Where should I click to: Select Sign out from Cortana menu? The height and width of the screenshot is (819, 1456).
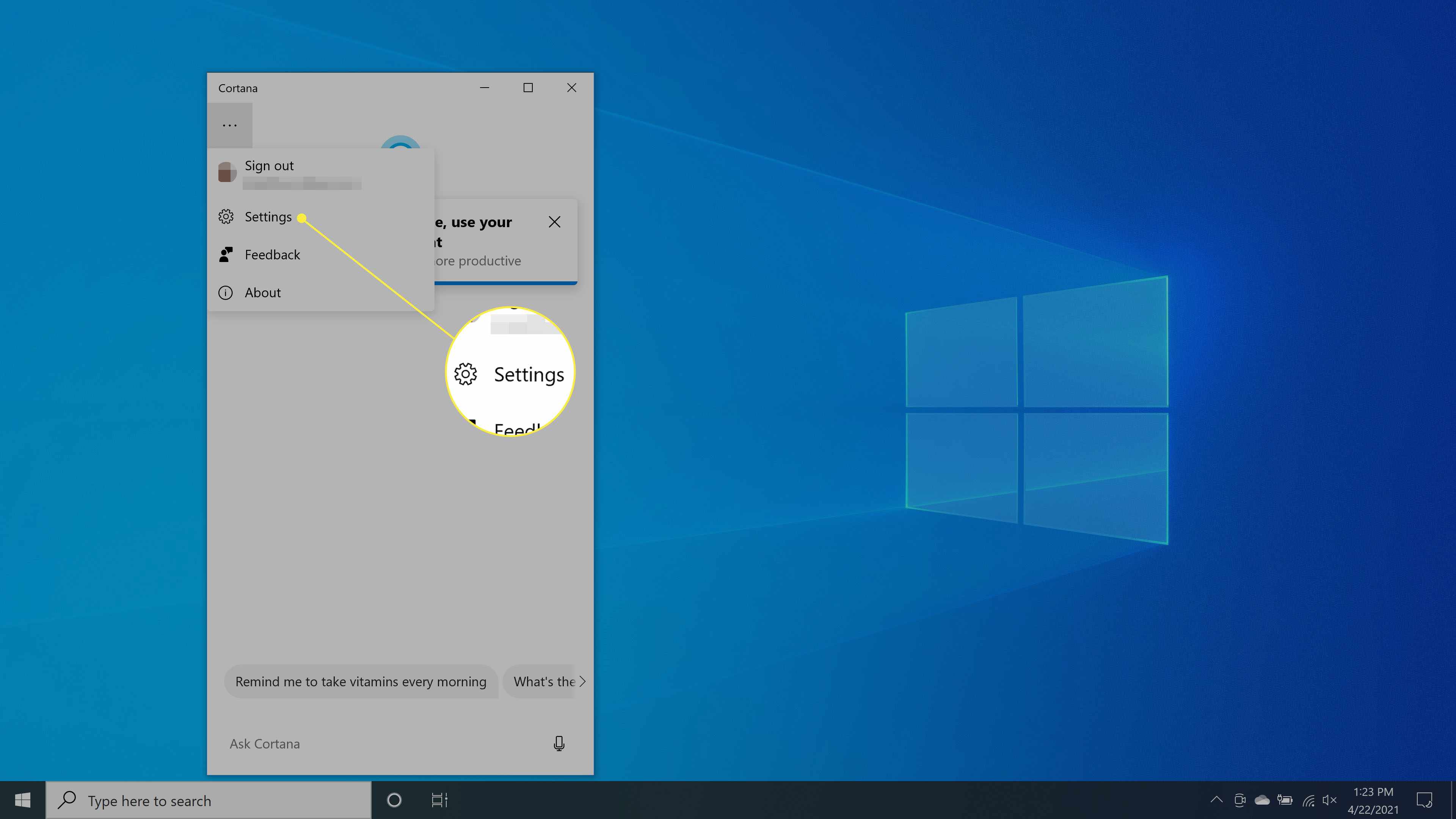(x=269, y=165)
